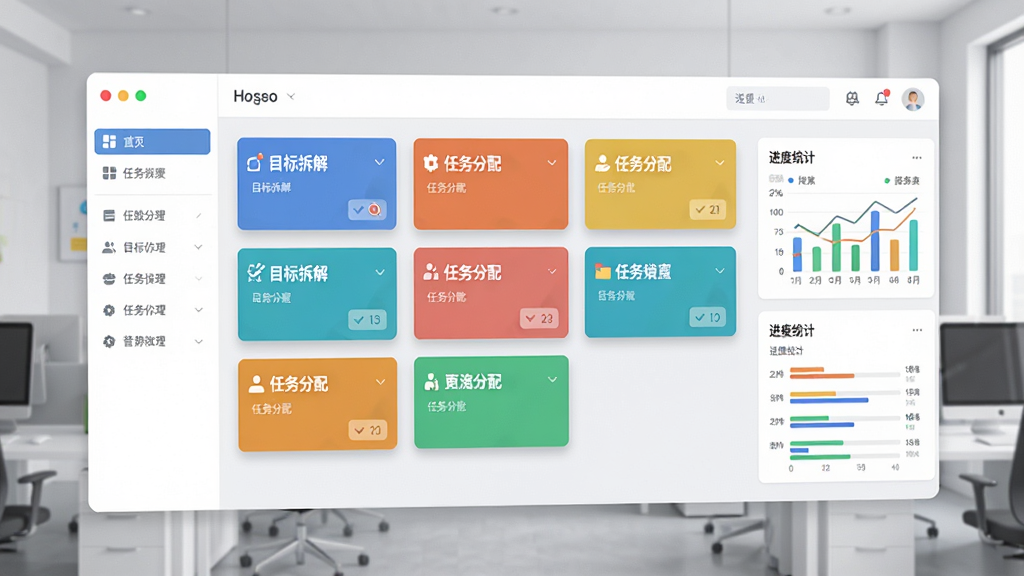Expand the chevron on the top orange gear card

552,163
